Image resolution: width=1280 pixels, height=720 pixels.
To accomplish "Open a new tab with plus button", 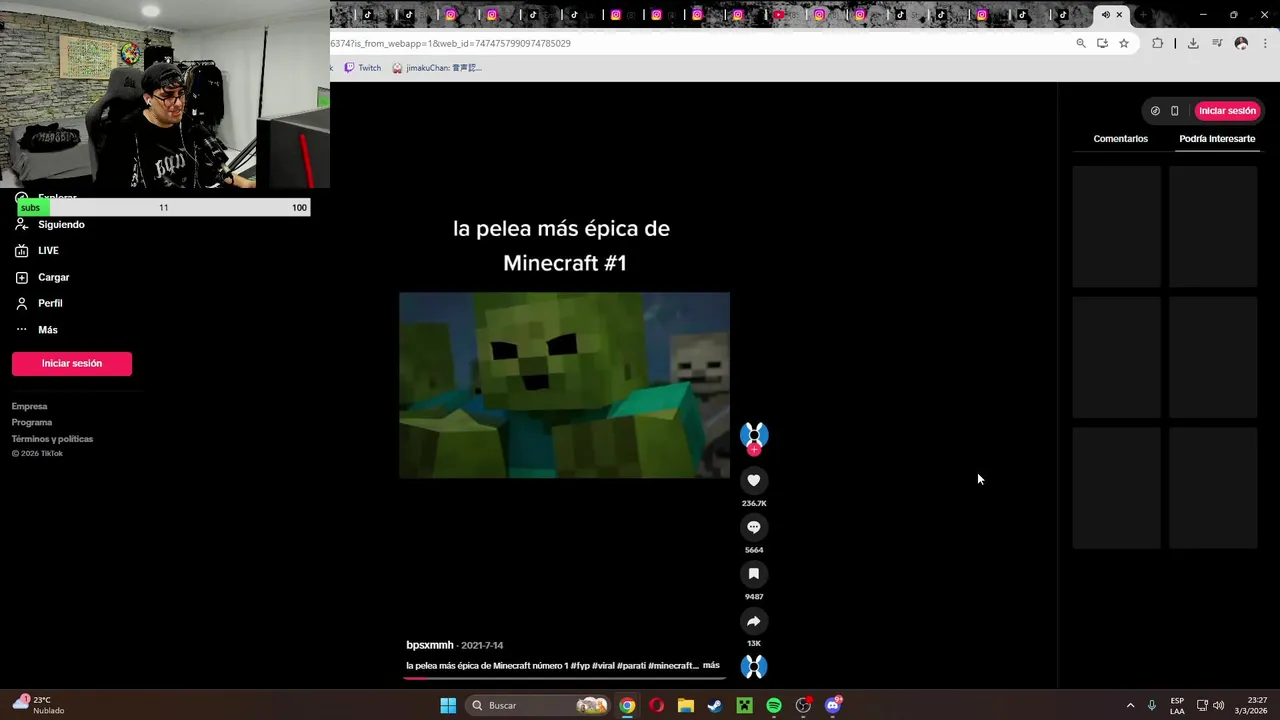I will click(x=1142, y=15).
